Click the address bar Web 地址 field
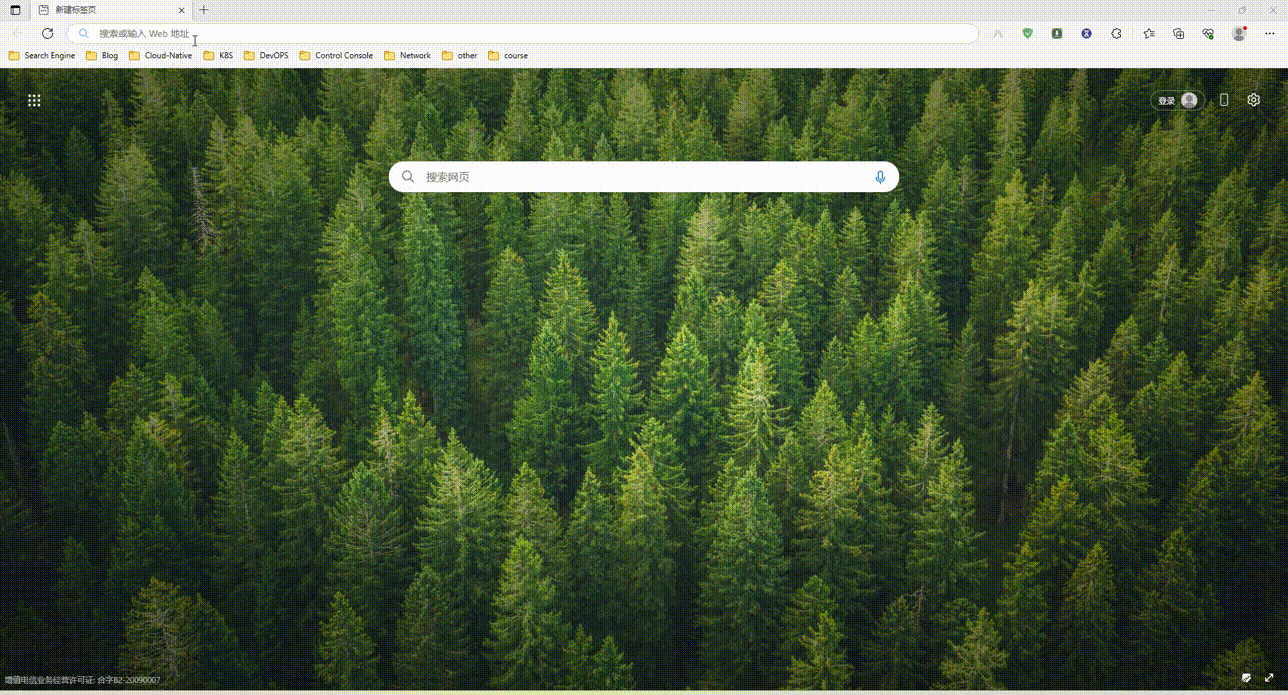Viewport: 1288px width, 695px height. point(522,33)
